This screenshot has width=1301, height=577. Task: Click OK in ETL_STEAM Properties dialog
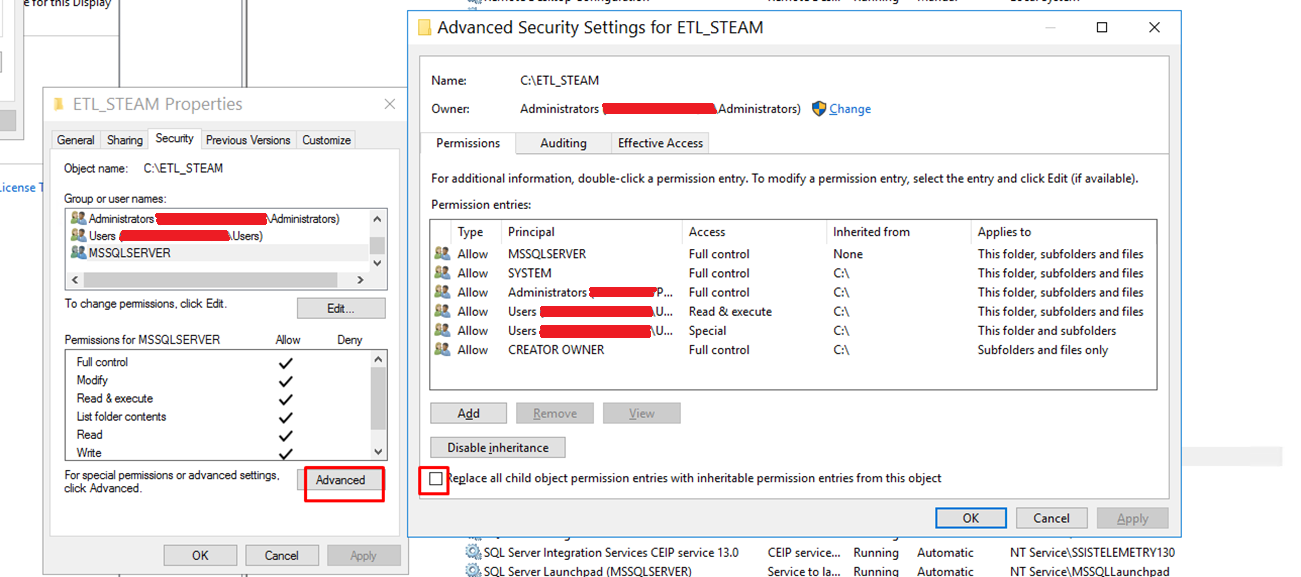[200, 556]
